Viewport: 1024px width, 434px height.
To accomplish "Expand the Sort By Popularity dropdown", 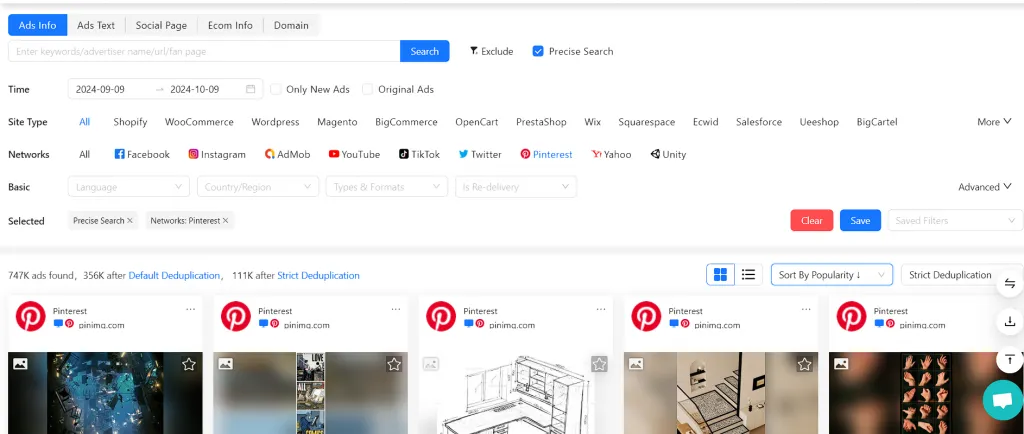I will (x=831, y=275).
